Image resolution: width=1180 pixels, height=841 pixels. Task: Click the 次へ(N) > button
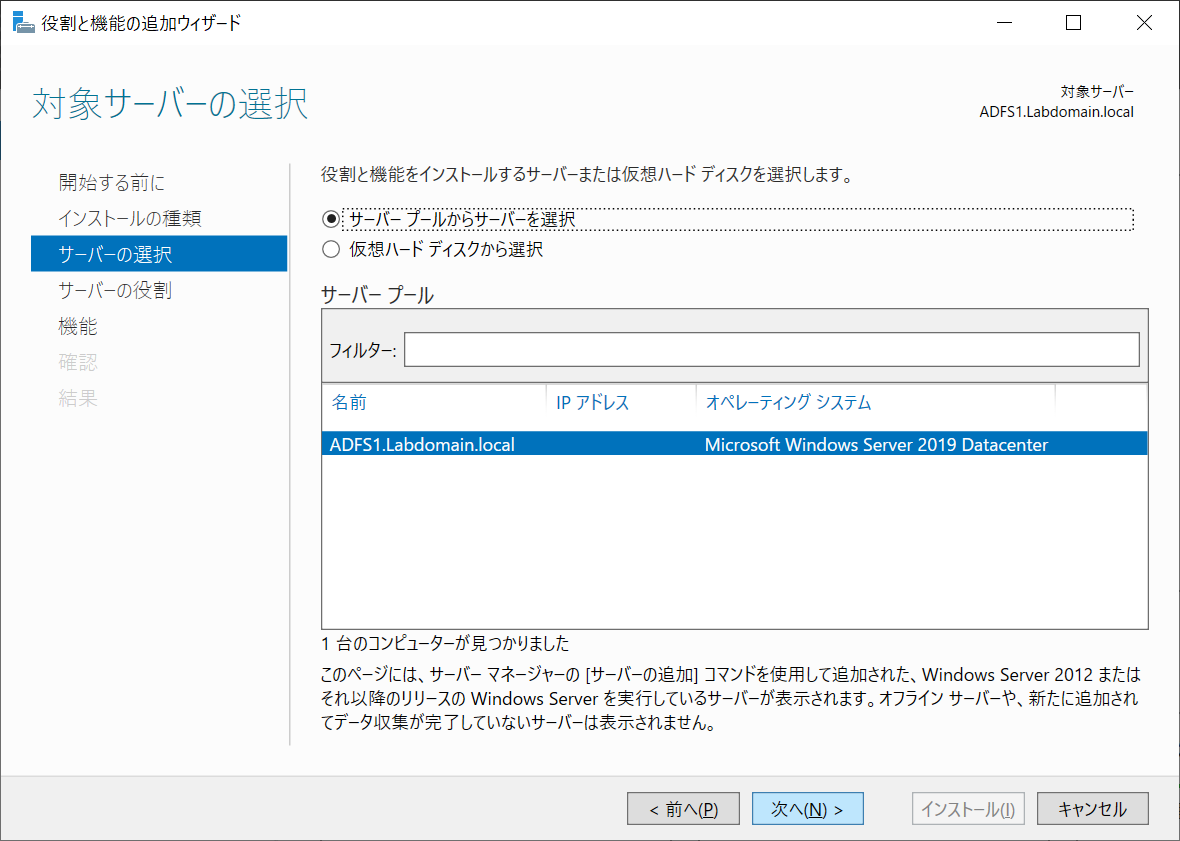tap(807, 809)
